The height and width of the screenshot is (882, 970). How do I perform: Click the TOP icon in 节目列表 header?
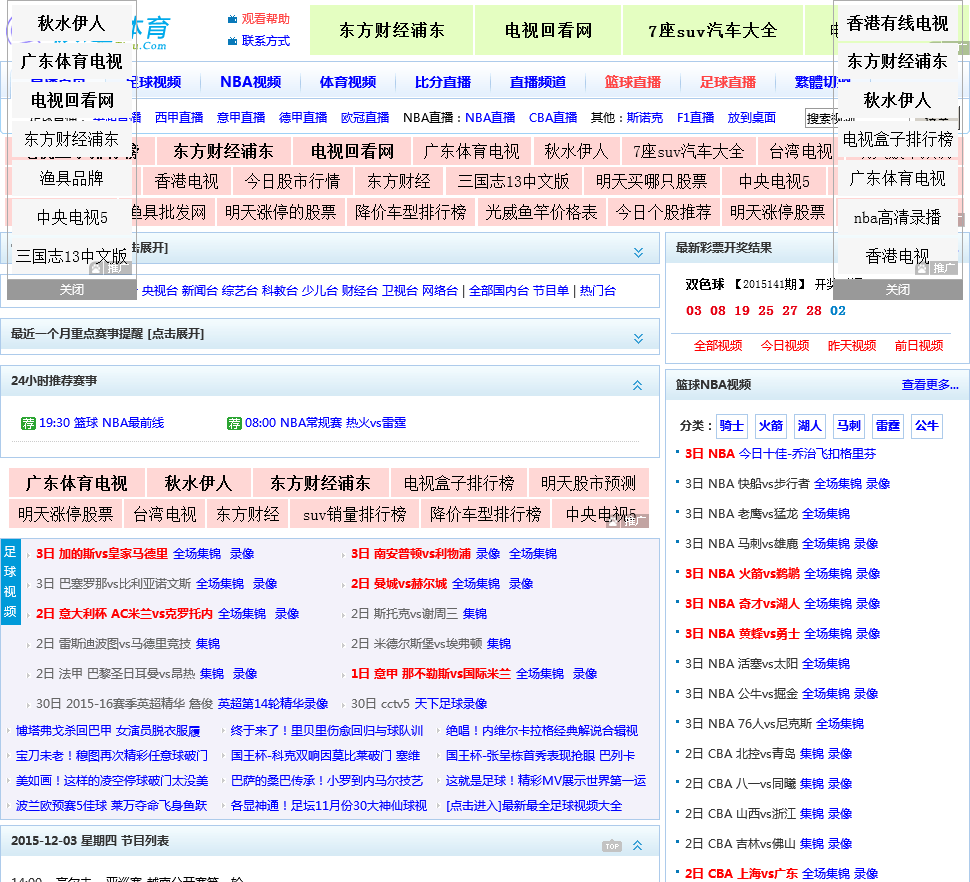click(612, 846)
